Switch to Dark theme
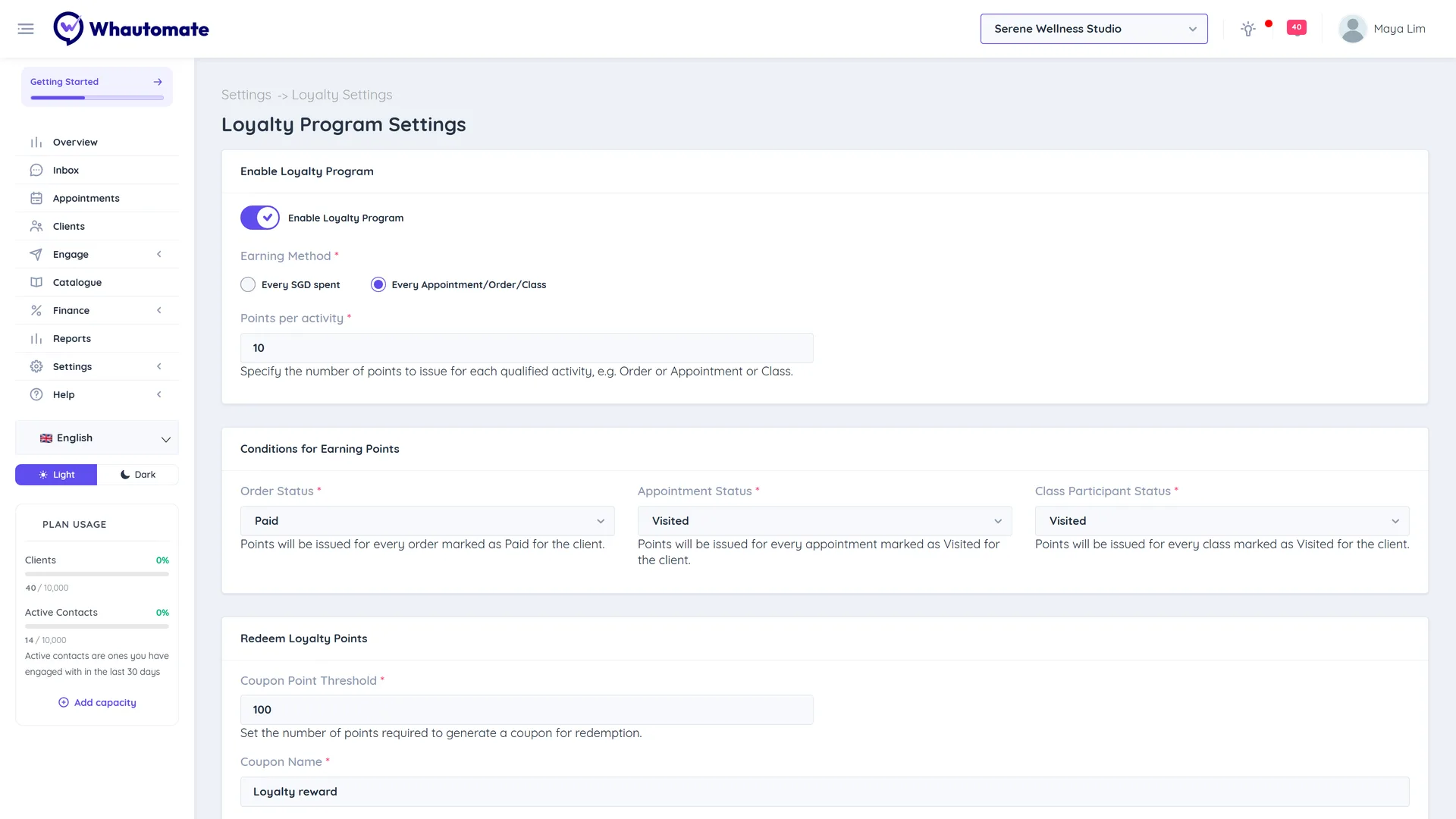Image resolution: width=1456 pixels, height=819 pixels. pos(138,475)
